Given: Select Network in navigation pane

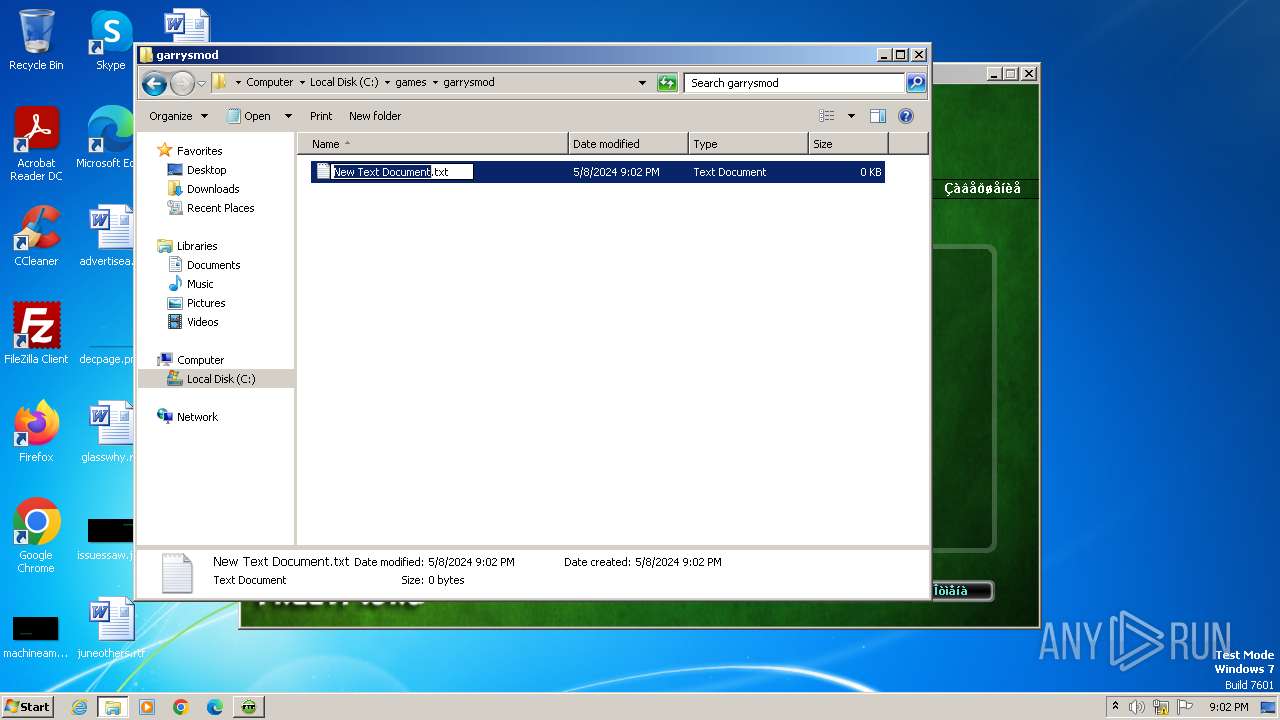Looking at the screenshot, I should pyautogui.click(x=197, y=417).
